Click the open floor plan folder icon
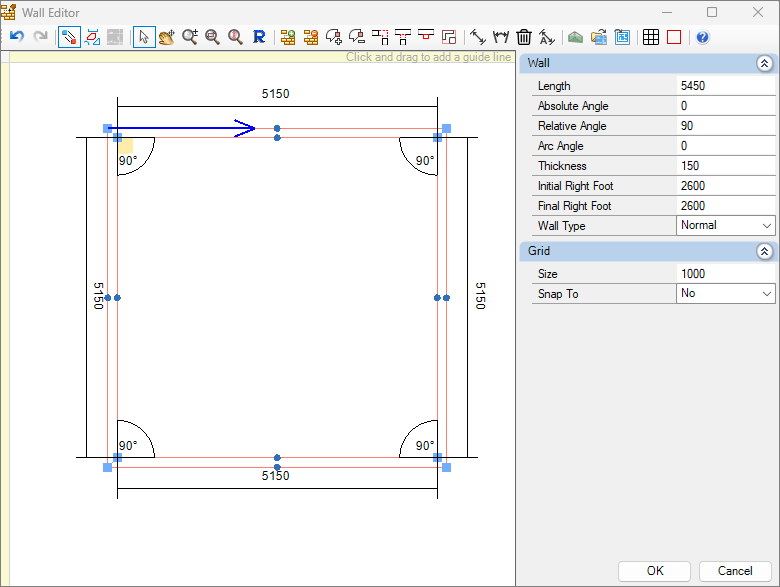The width and height of the screenshot is (780, 587). click(599, 37)
